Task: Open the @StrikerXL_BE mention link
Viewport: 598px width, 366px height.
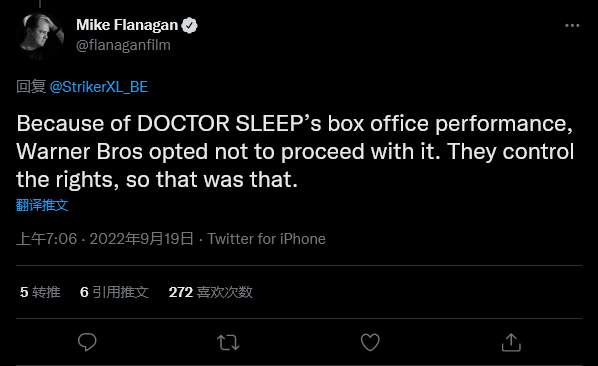Action: tap(99, 87)
